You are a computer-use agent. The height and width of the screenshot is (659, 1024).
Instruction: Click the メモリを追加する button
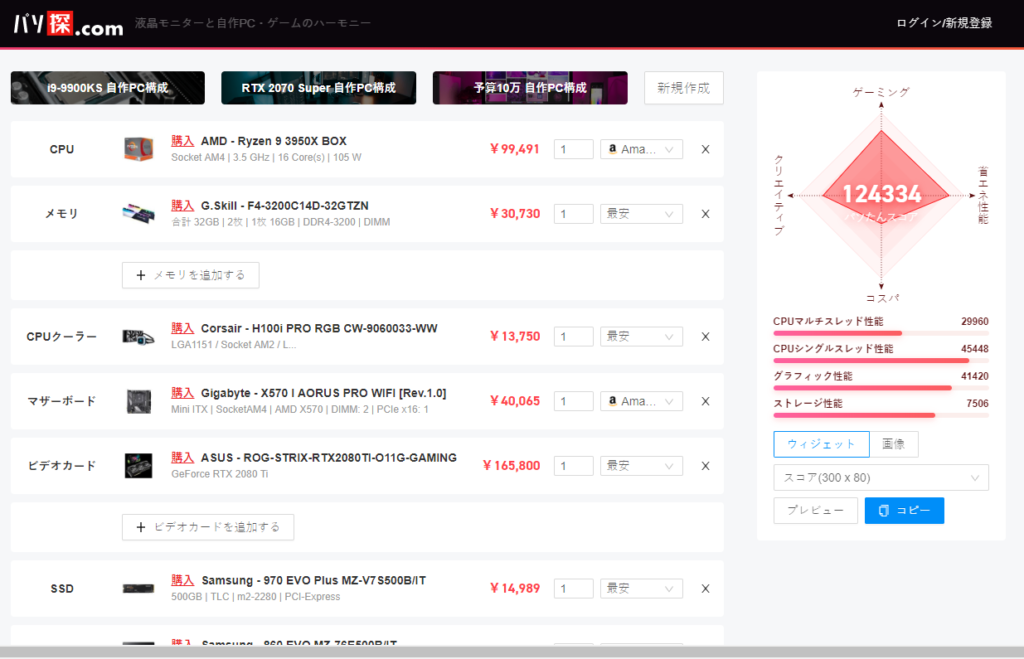(191, 275)
